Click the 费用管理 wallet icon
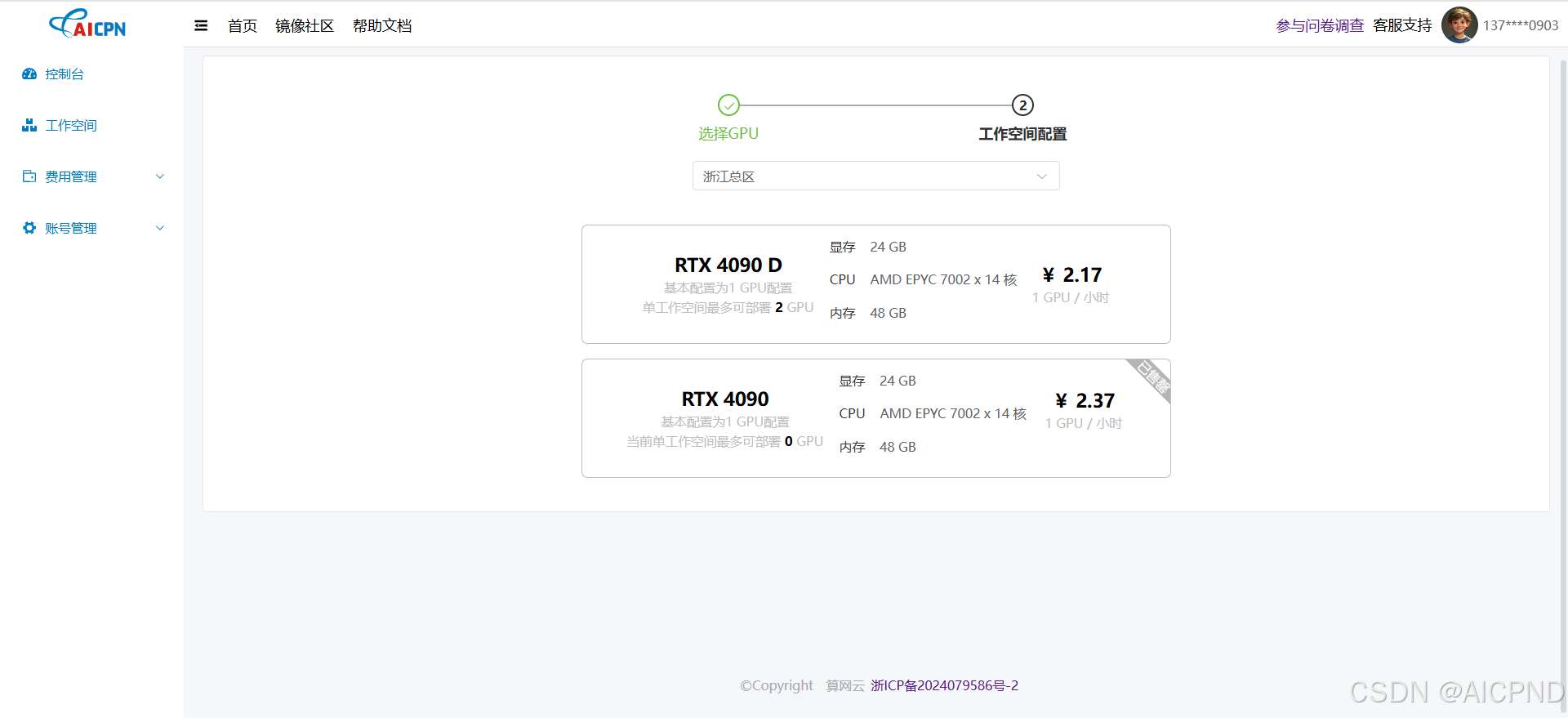1568x718 pixels. pyautogui.click(x=29, y=176)
